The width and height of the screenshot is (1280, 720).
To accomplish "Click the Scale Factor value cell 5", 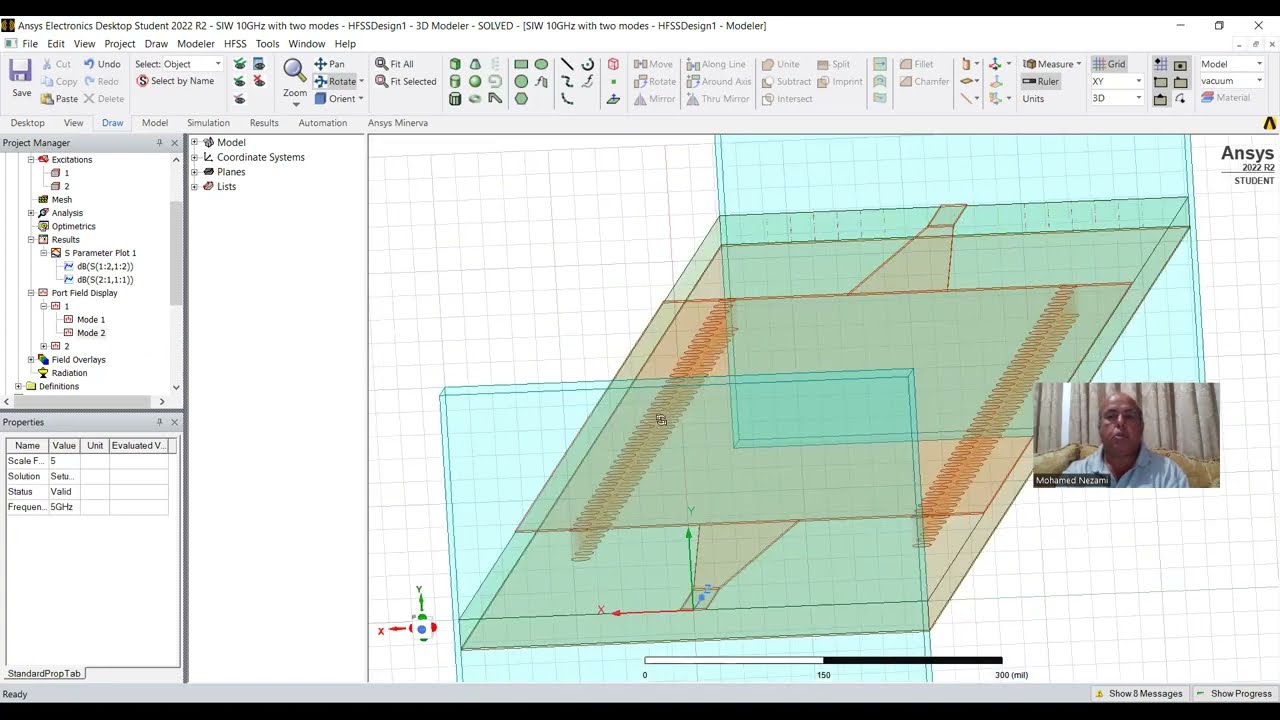I will tap(64, 461).
